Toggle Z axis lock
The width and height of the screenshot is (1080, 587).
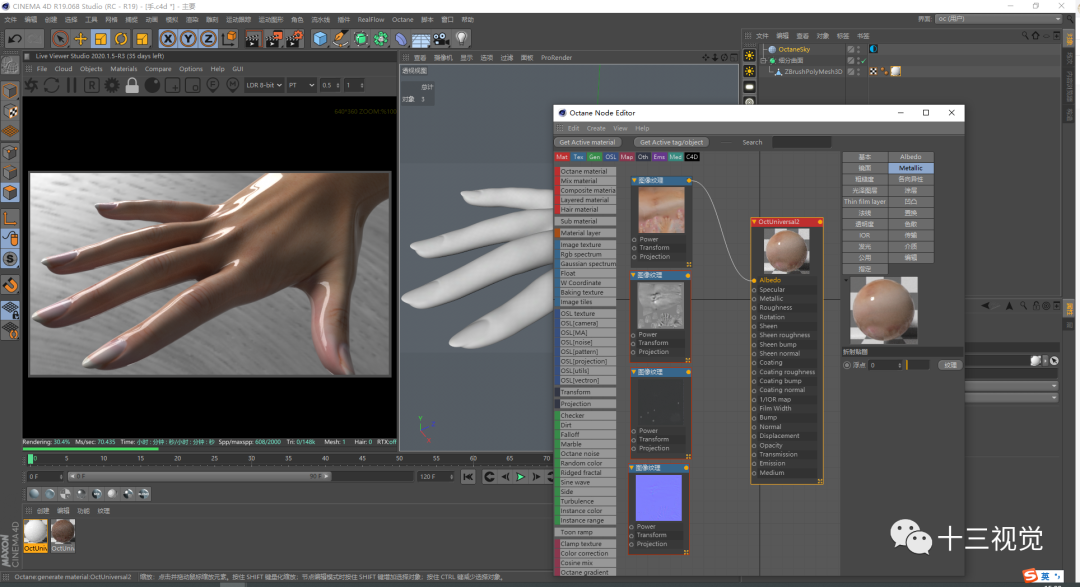click(208, 39)
